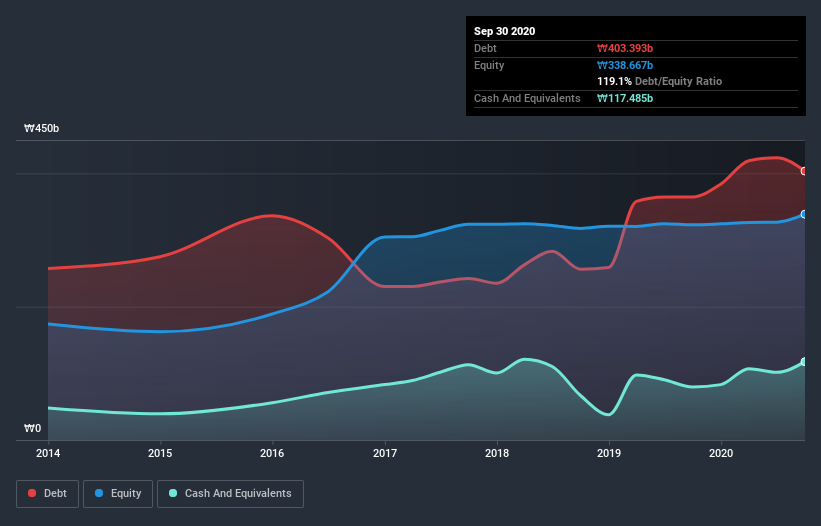The width and height of the screenshot is (821, 526).
Task: Click the Debt value ₩403.393b
Action: tap(625, 49)
